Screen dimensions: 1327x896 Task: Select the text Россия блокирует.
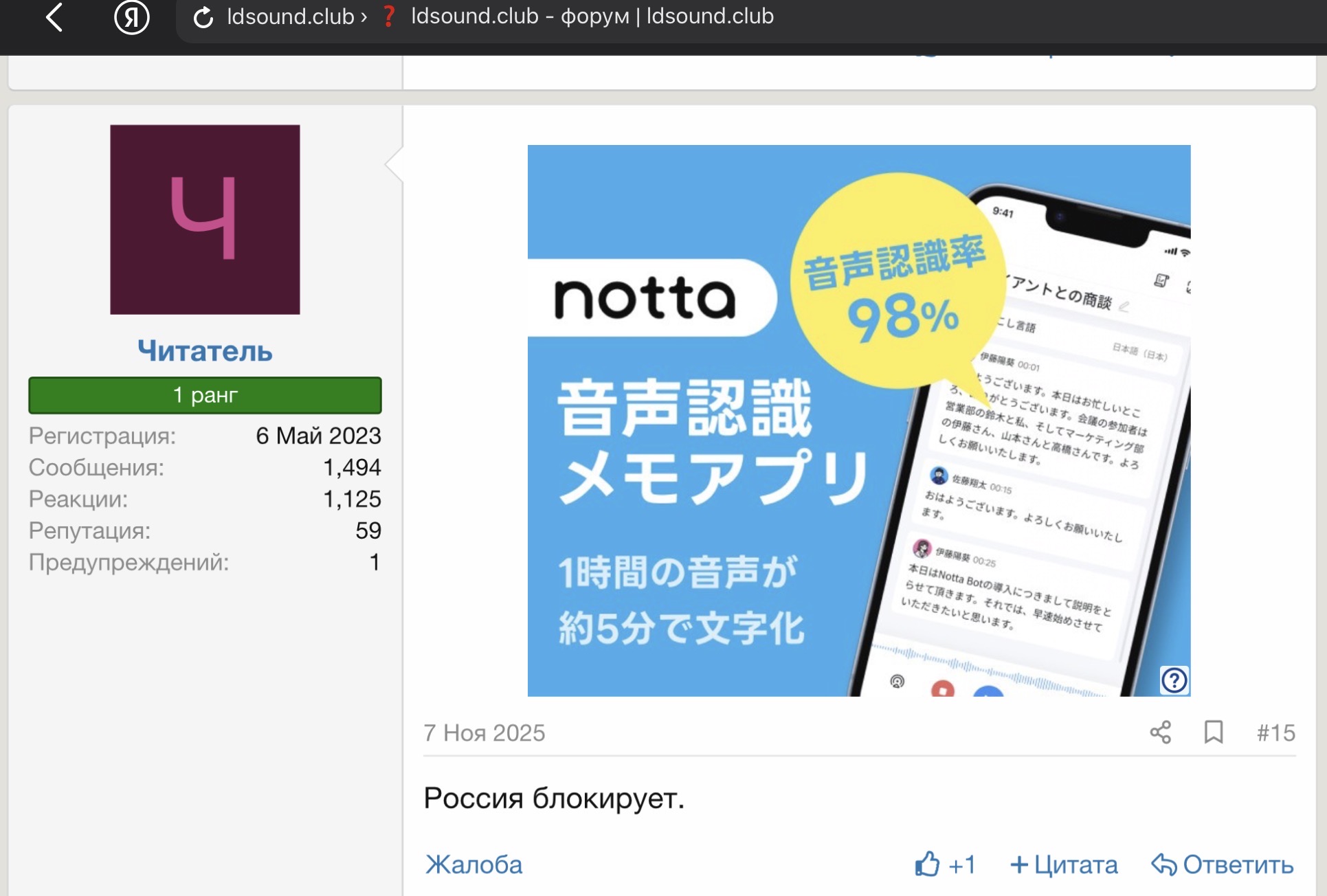(x=554, y=798)
